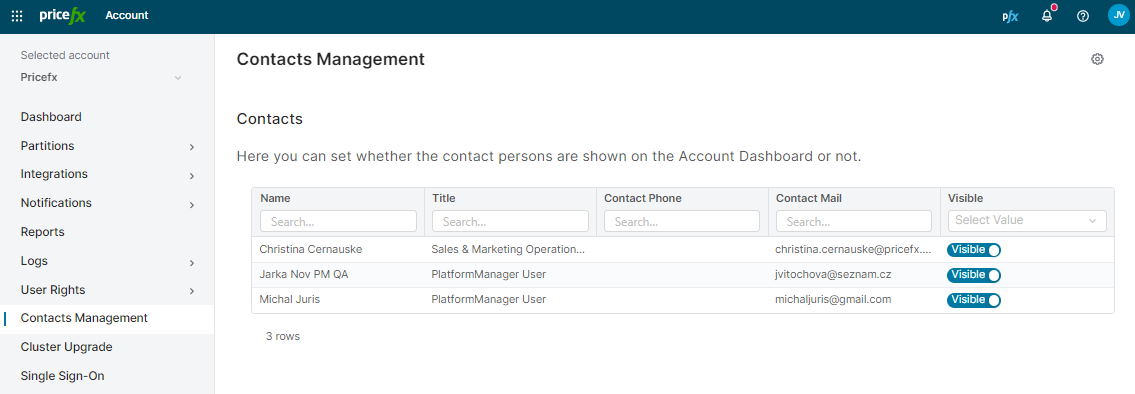Click the Contact Mail search field
Image resolution: width=1135 pixels, height=394 pixels.
click(x=854, y=221)
